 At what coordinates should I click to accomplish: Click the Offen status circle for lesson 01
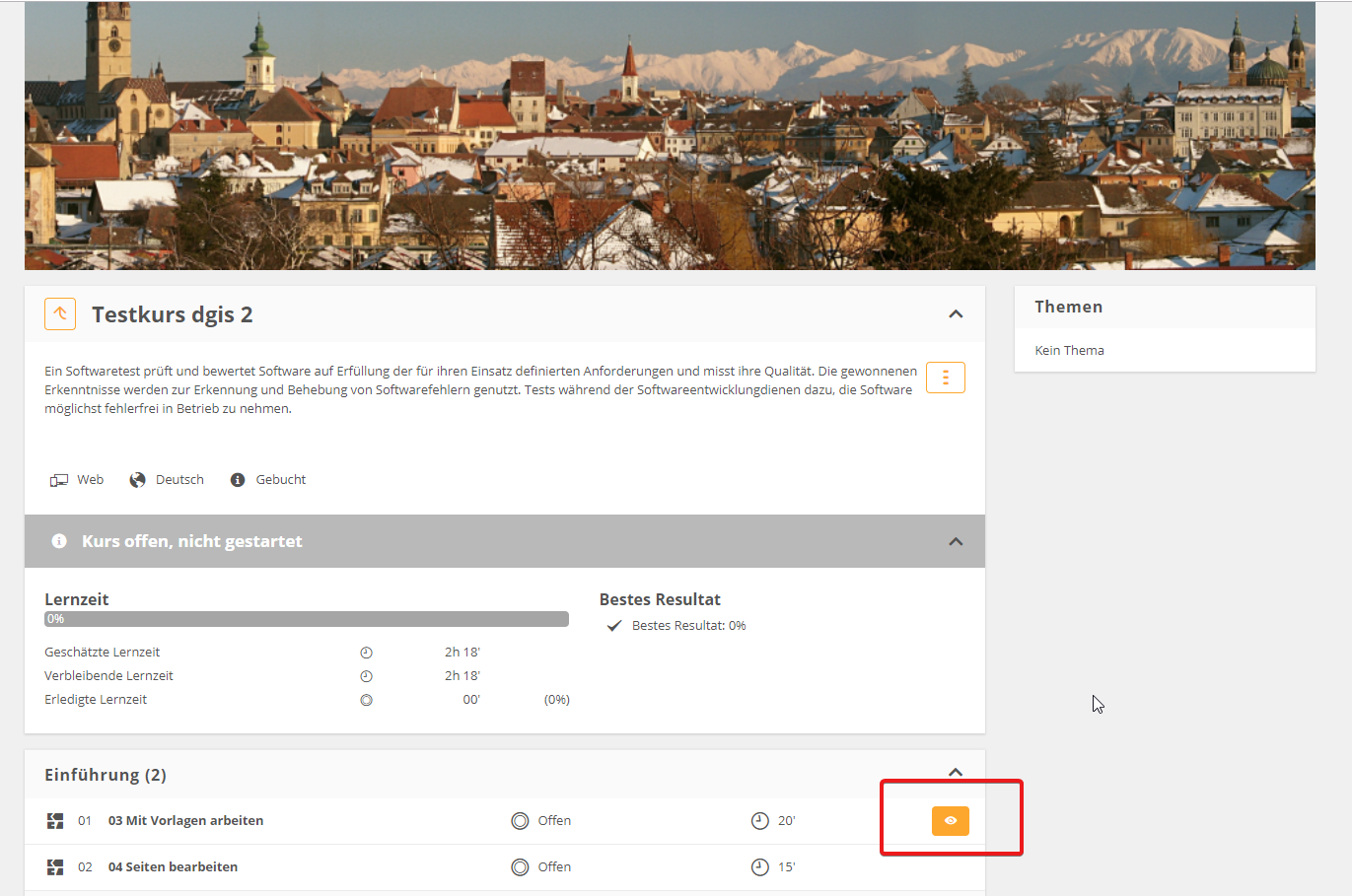pyautogui.click(x=520, y=821)
